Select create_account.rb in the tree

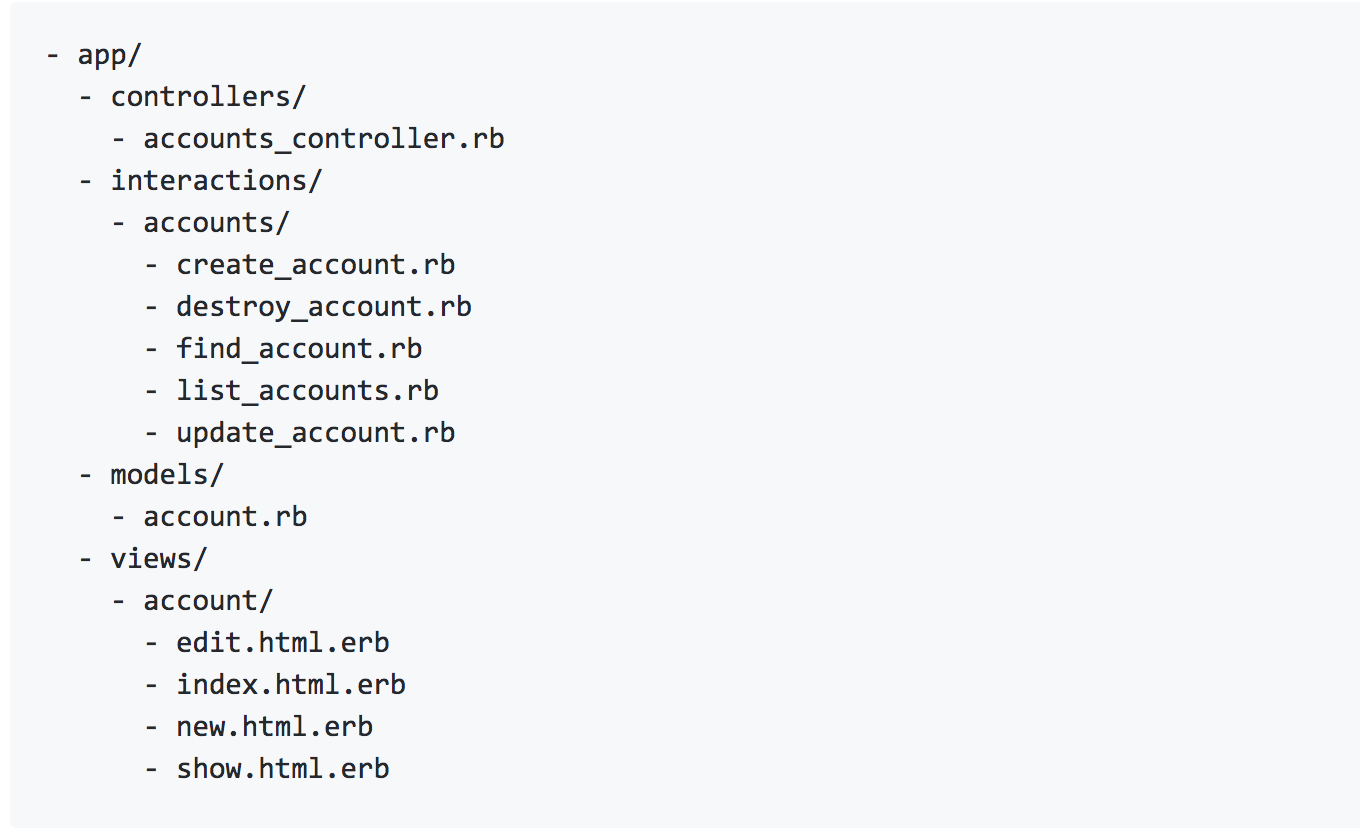click(316, 265)
